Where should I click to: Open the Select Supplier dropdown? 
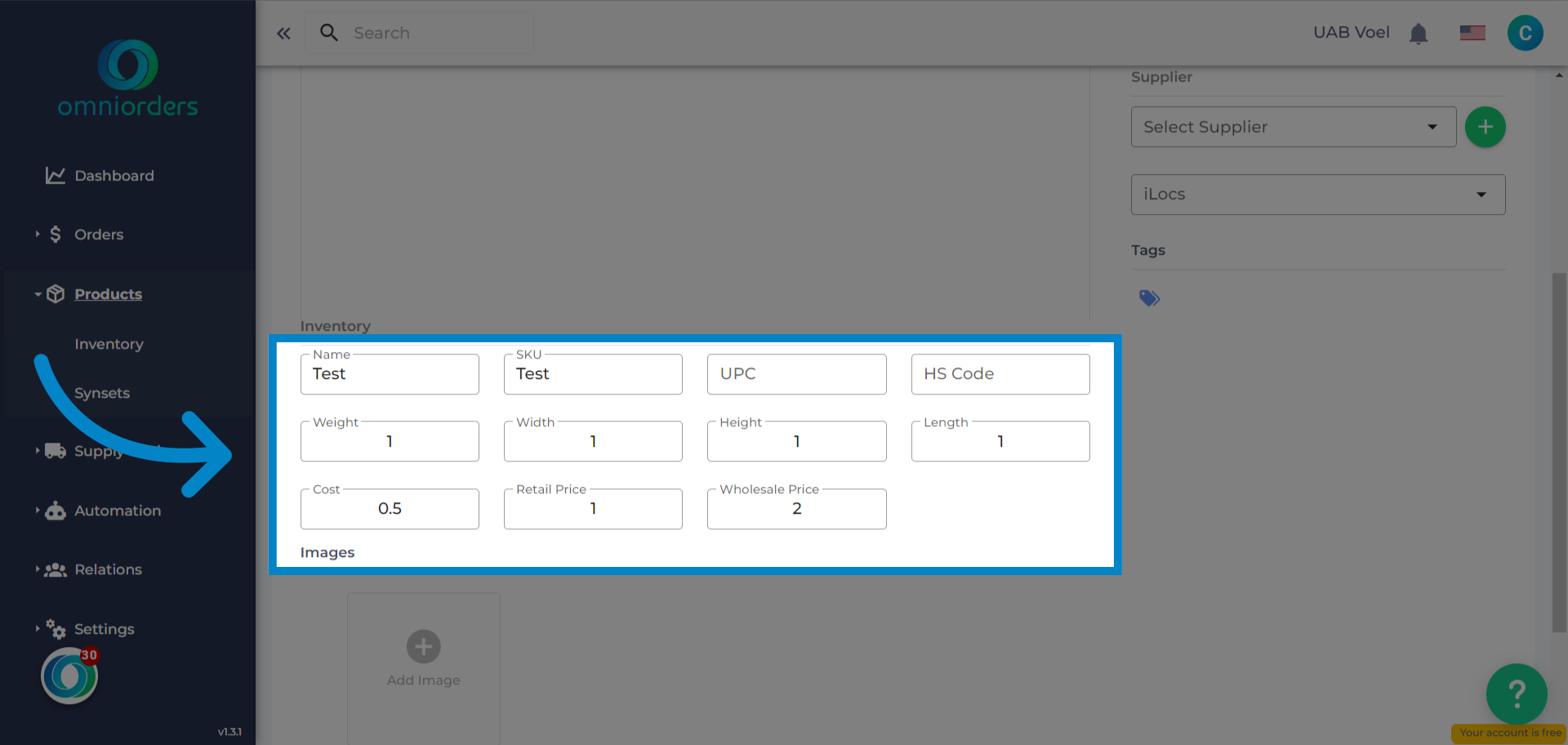(x=1293, y=127)
